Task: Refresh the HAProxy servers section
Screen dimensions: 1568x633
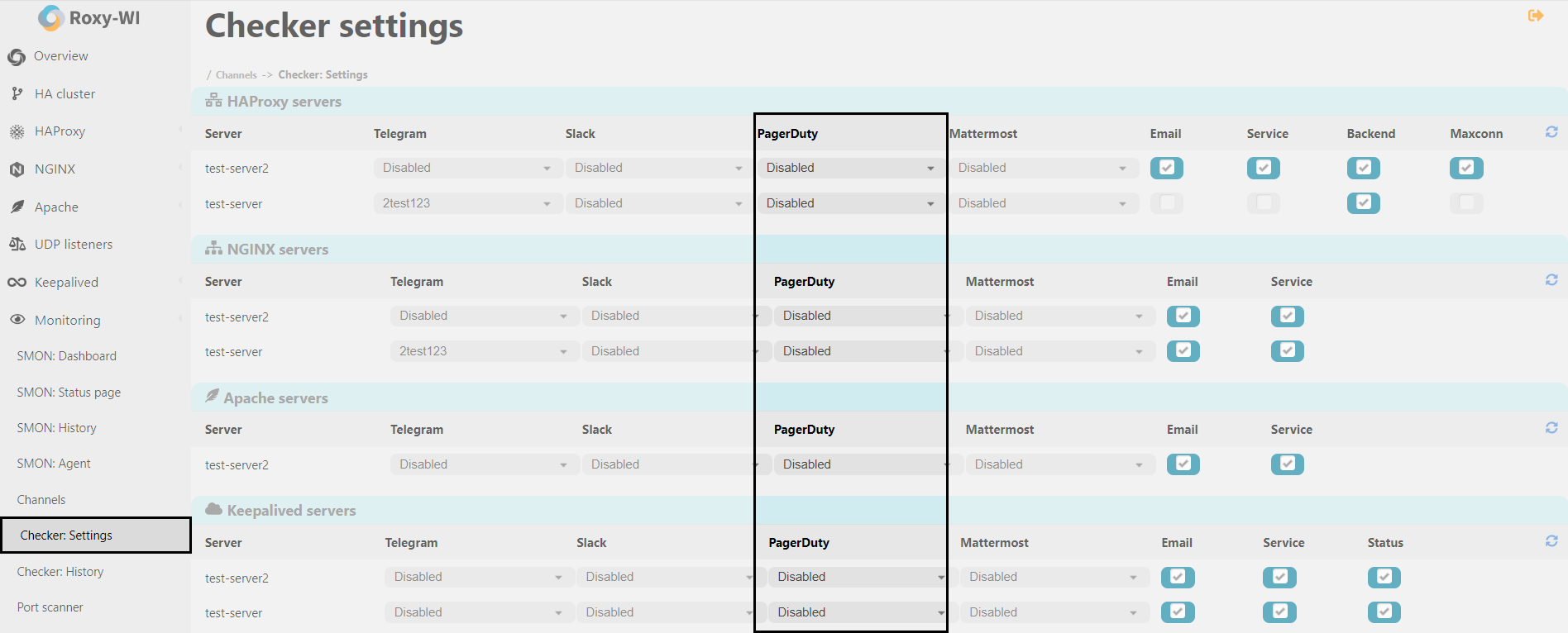Action: (1551, 132)
